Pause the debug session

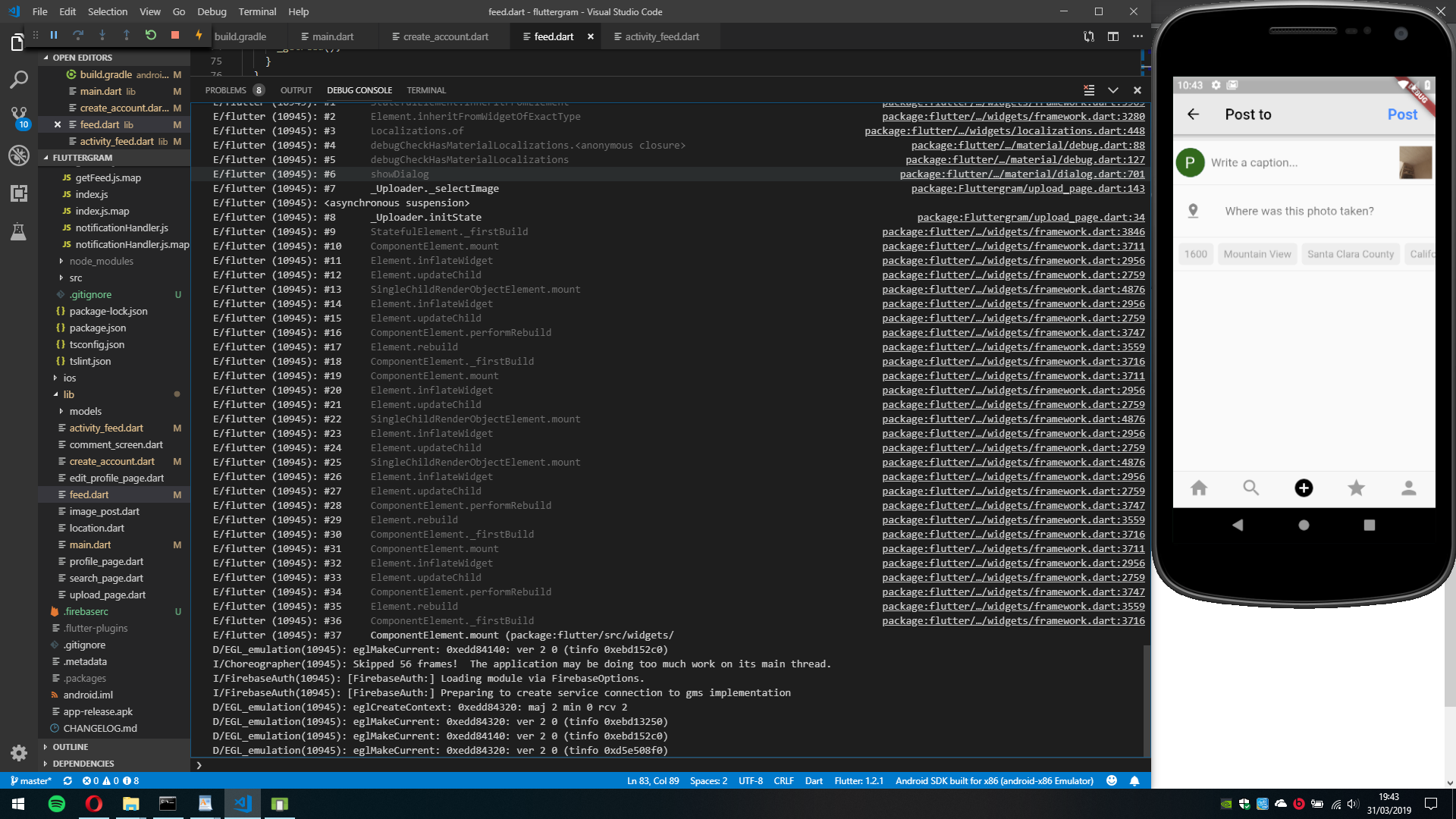click(54, 36)
